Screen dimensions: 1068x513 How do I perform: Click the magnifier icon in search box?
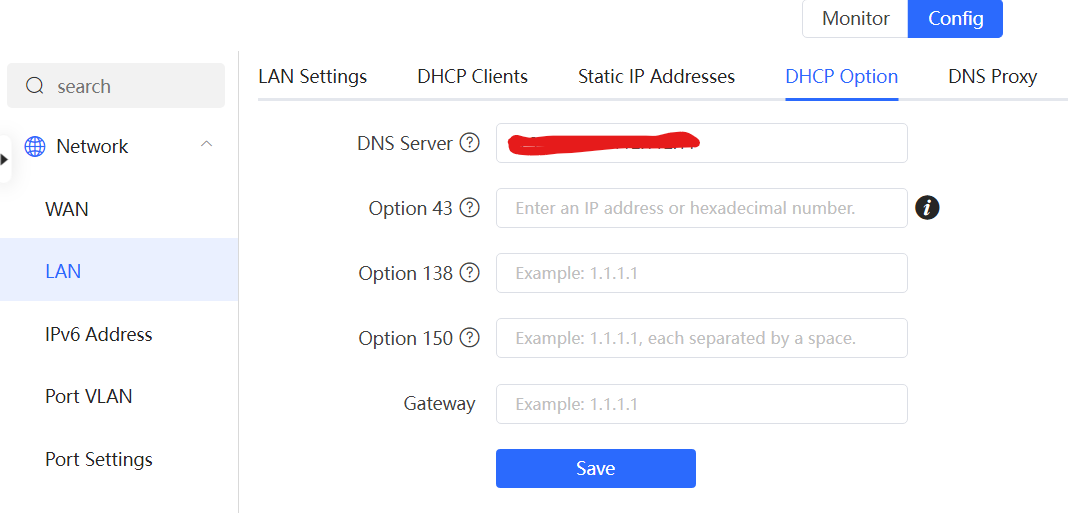pos(35,86)
